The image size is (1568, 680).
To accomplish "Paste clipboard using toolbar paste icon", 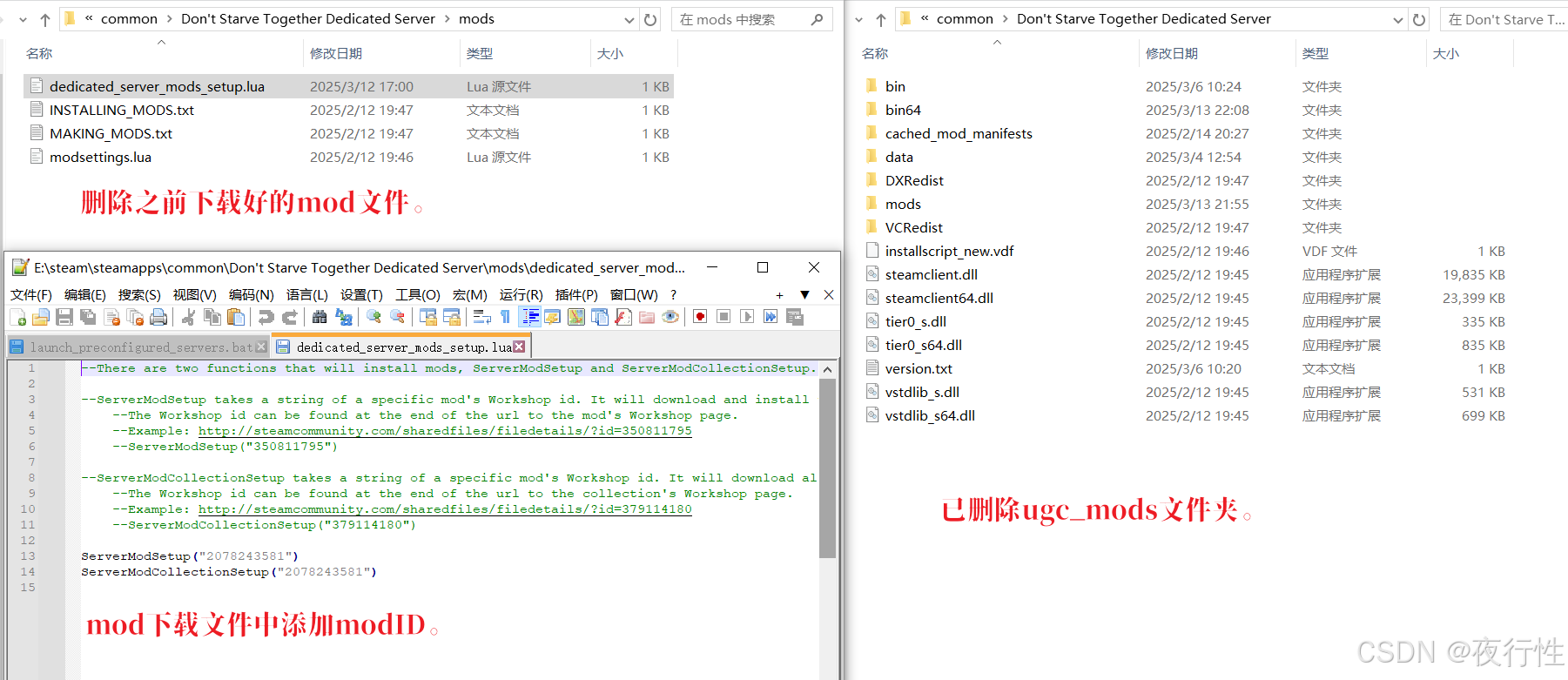I will (235, 317).
